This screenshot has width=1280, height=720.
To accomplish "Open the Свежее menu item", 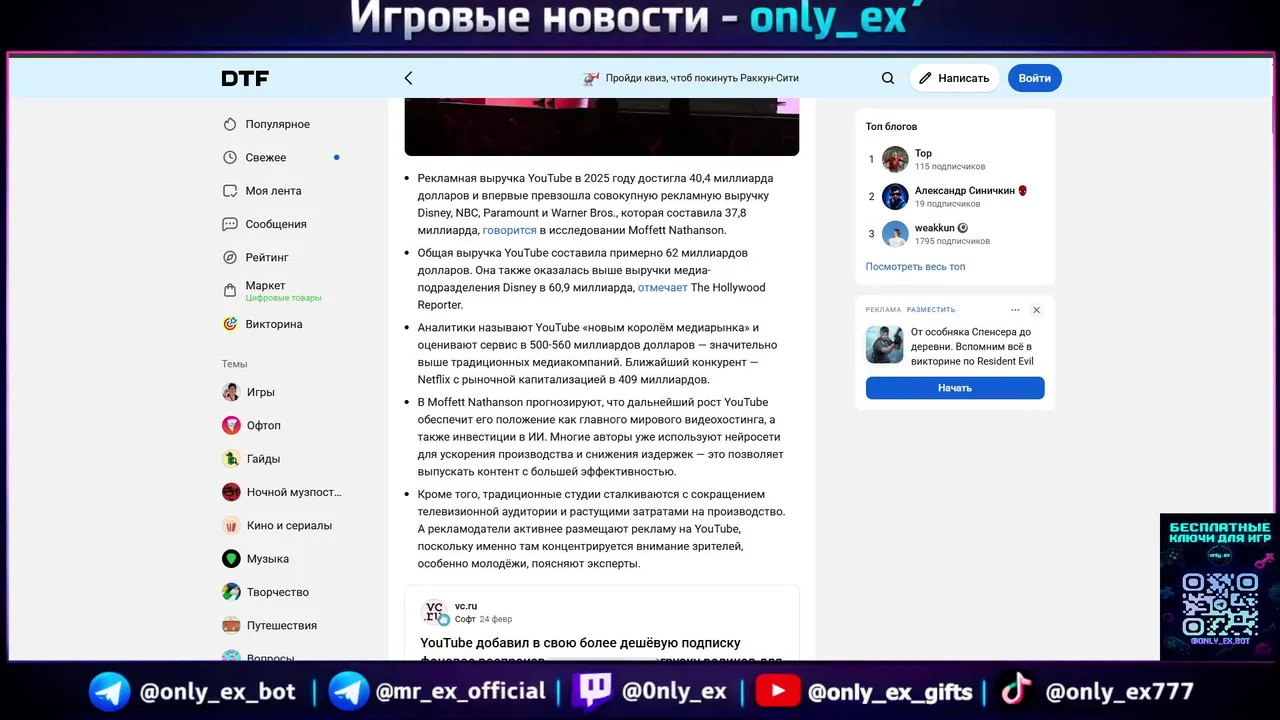I will 266,157.
